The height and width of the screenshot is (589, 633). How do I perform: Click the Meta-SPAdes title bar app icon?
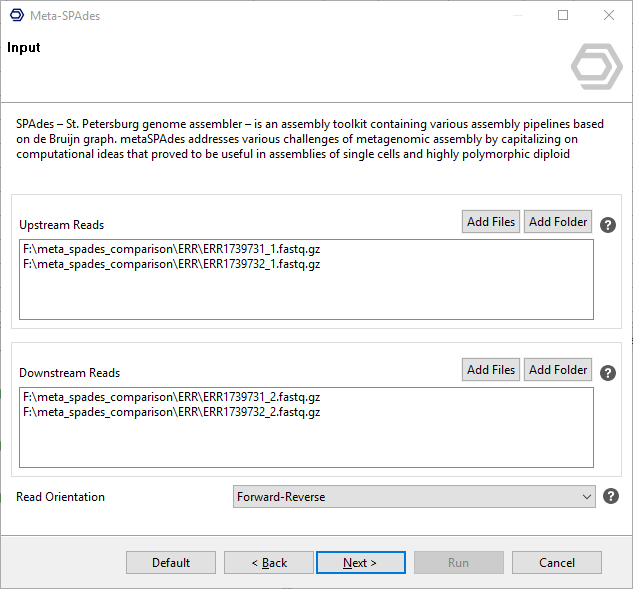pos(16,16)
